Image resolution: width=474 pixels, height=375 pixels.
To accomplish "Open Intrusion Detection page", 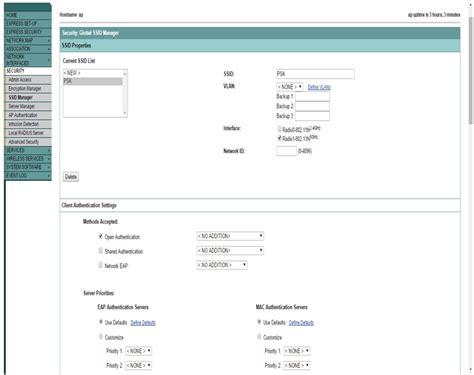I will pos(28,124).
